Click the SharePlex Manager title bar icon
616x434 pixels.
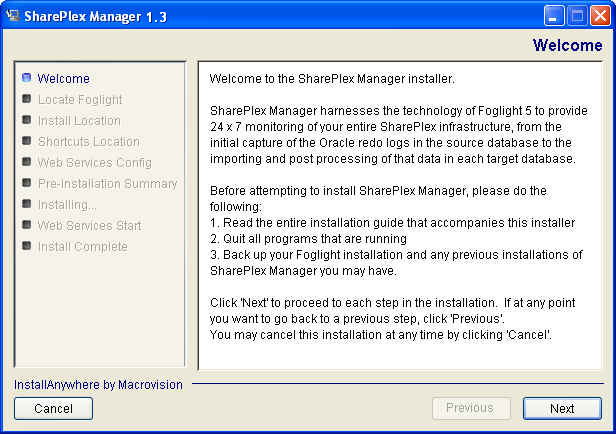[x=13, y=16]
